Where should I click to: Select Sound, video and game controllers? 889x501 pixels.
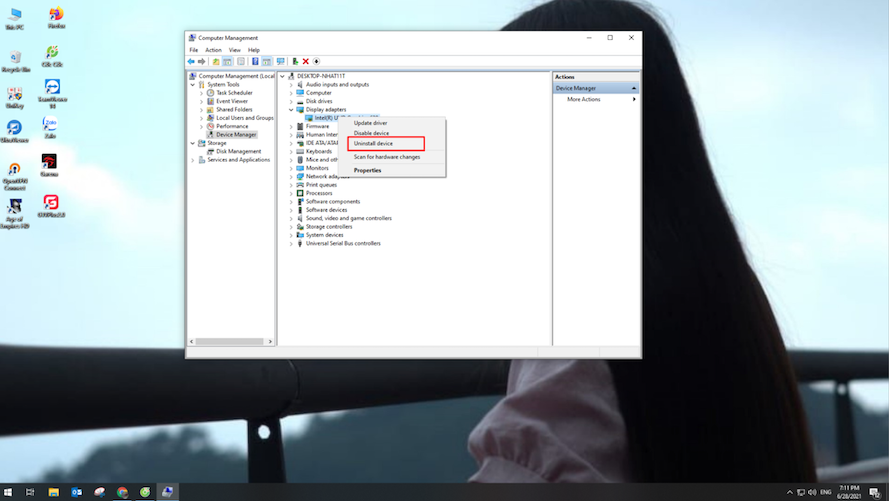(349, 218)
